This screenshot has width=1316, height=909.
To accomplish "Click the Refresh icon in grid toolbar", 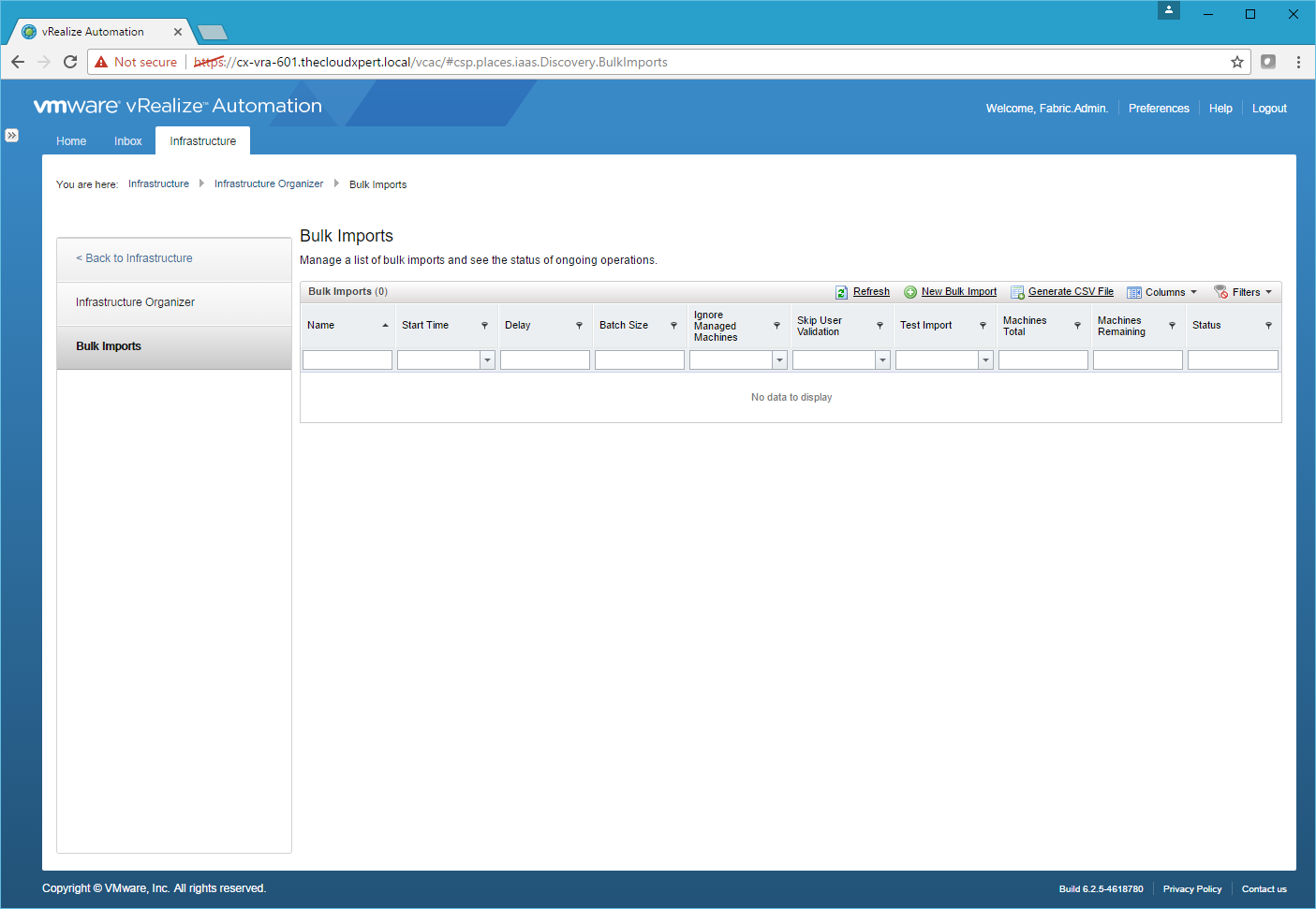I will (841, 292).
